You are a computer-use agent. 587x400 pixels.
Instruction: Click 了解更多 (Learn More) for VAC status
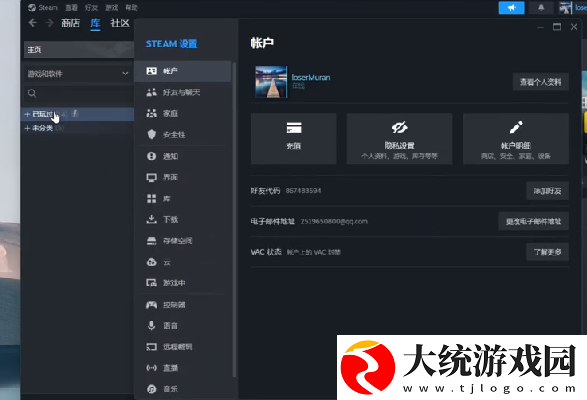tap(547, 252)
